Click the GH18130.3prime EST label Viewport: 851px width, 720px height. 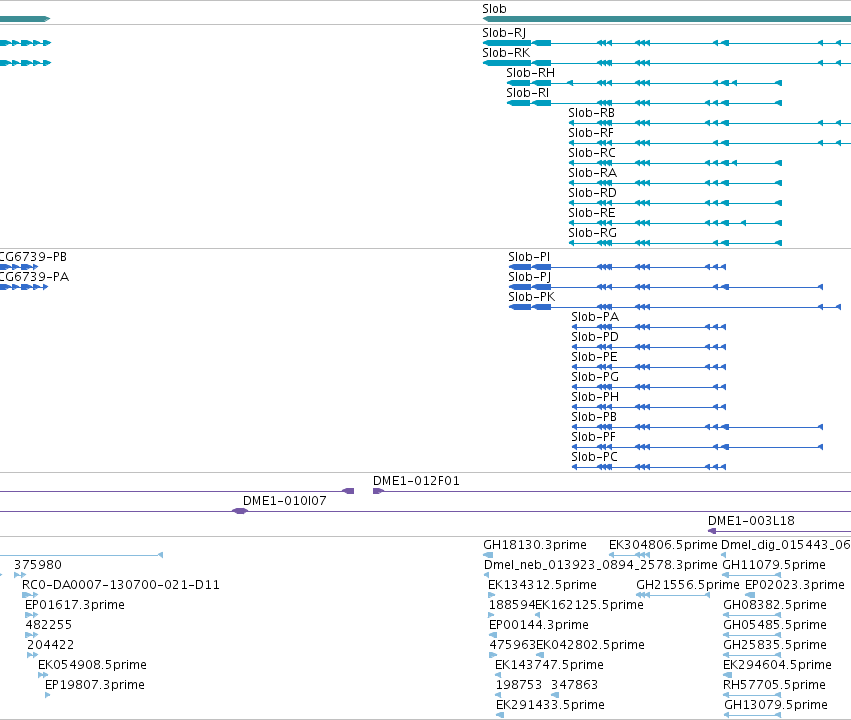(x=535, y=545)
